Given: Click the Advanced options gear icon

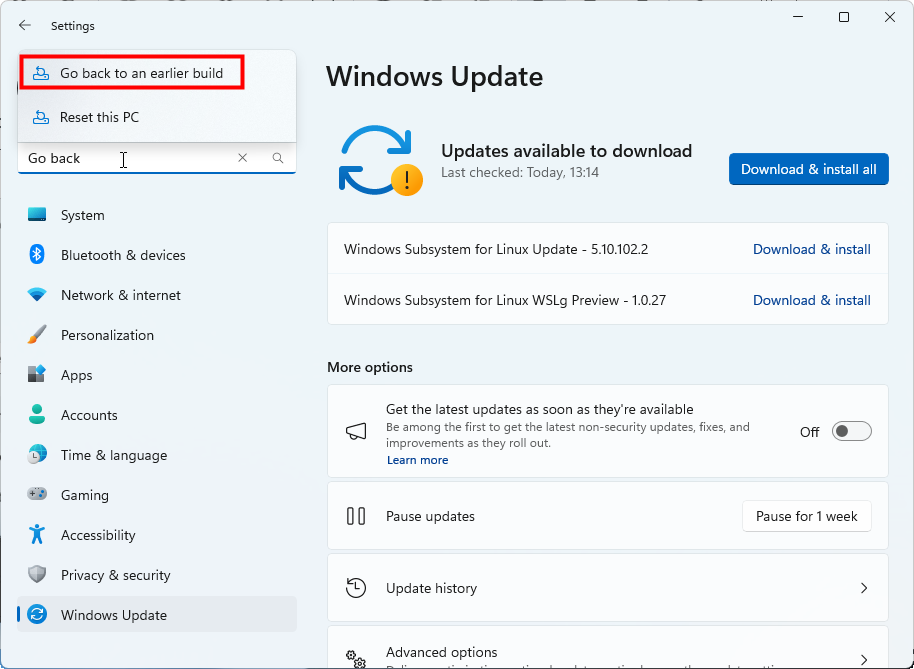Looking at the screenshot, I should [x=356, y=659].
